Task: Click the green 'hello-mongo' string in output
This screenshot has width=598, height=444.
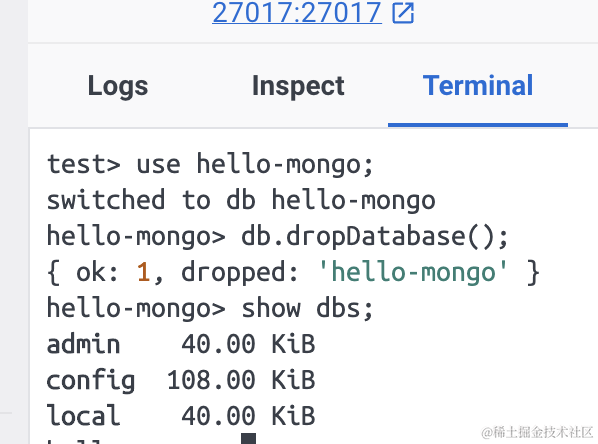Action: point(413,272)
